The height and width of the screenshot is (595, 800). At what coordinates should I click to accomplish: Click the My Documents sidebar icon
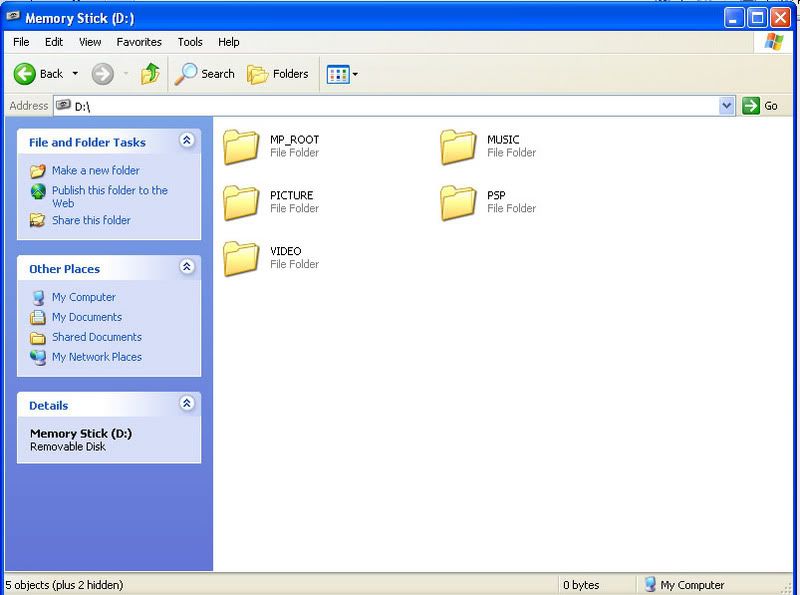click(x=38, y=317)
